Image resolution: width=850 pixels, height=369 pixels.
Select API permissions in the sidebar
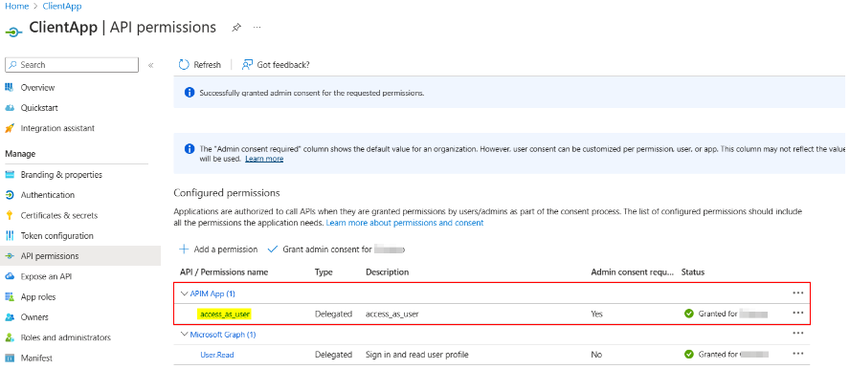[80, 256]
